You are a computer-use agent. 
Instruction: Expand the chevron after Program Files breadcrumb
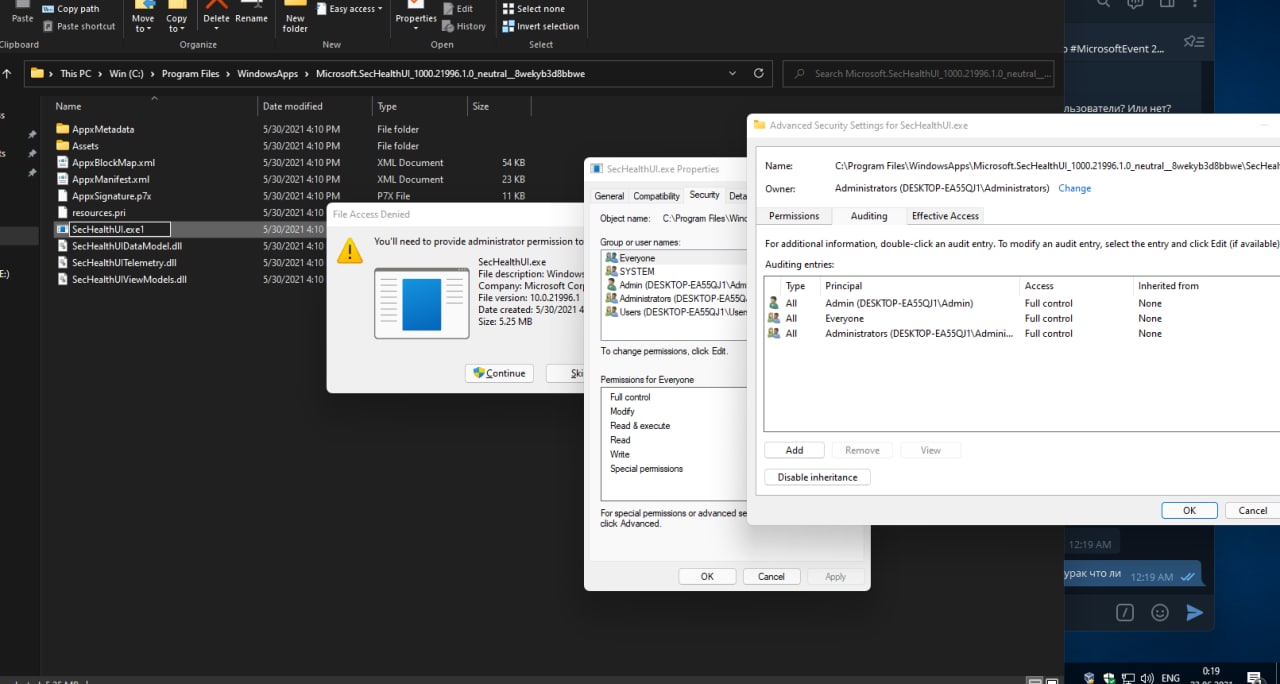[228, 73]
